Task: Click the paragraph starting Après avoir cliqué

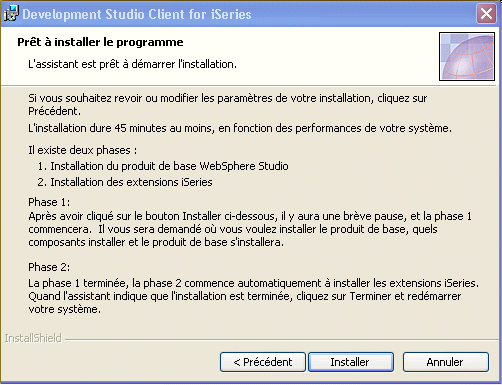Action: tap(250, 229)
